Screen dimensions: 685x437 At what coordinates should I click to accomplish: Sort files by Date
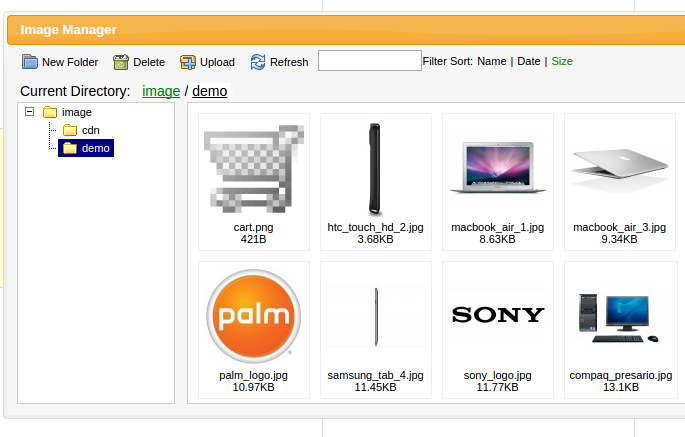(529, 61)
